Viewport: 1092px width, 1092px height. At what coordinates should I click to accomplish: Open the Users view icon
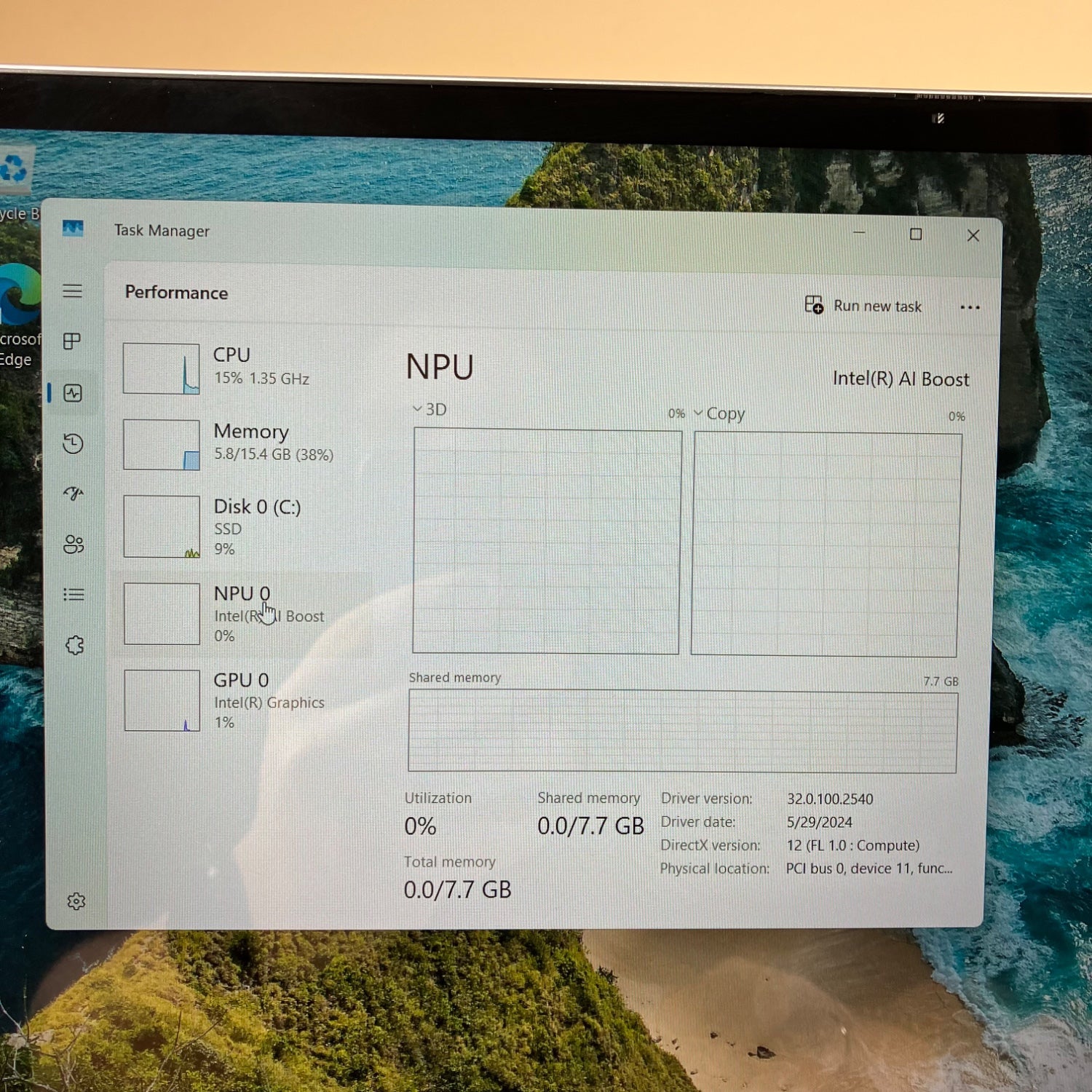[73, 544]
